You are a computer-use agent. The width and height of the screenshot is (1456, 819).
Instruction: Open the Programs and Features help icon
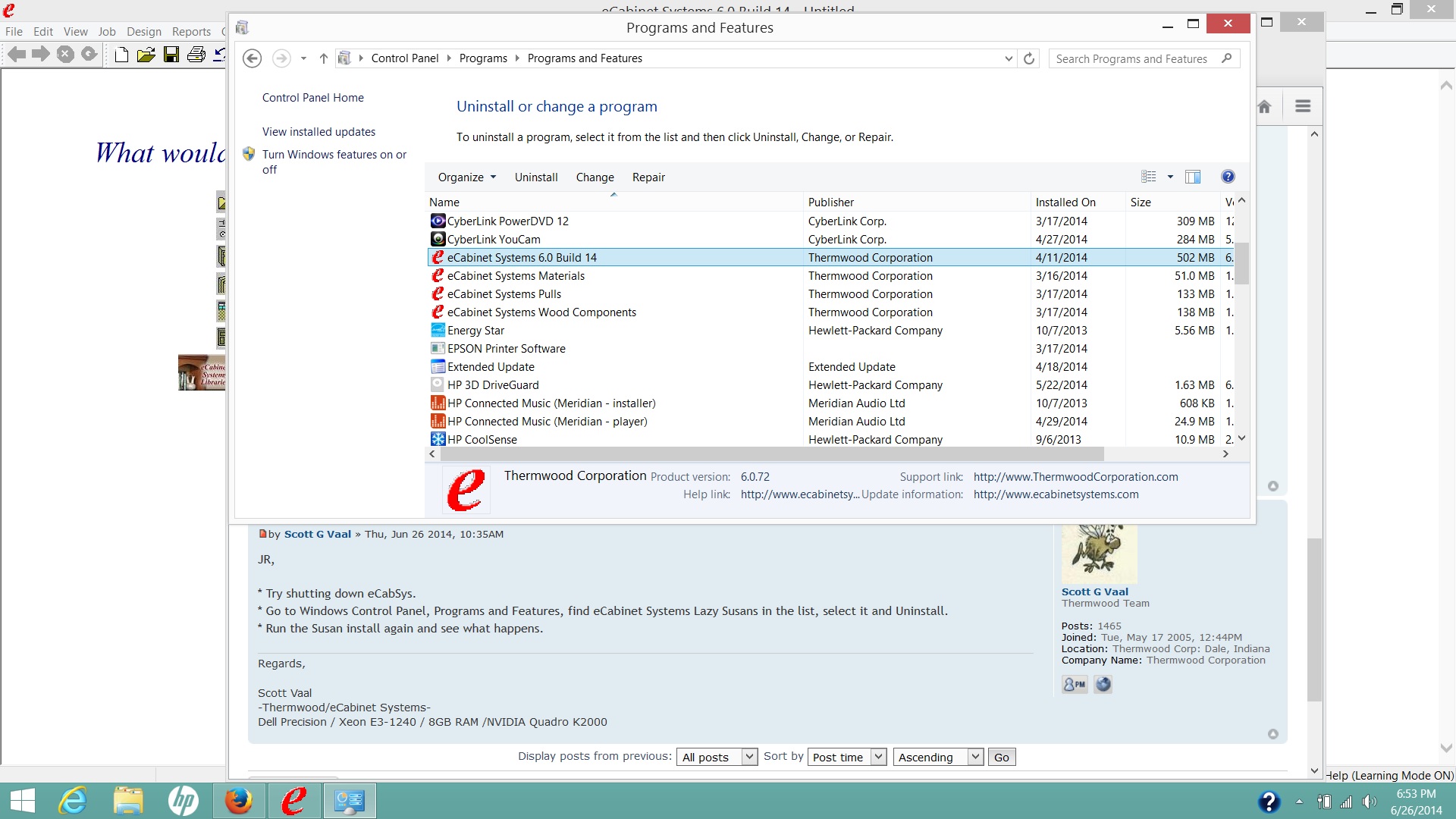pyautogui.click(x=1228, y=177)
